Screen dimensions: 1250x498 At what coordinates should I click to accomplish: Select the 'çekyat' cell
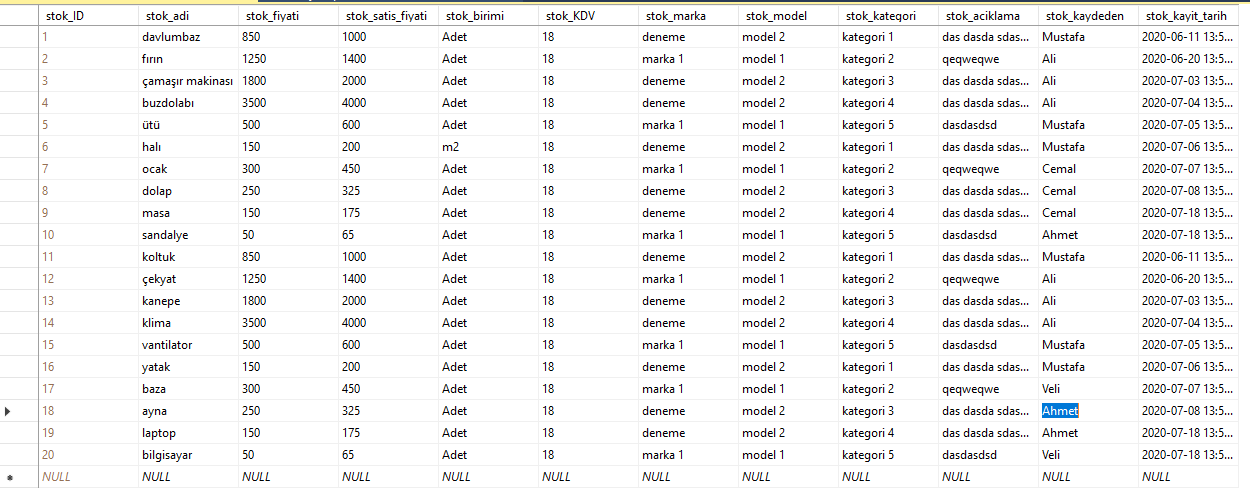188,279
